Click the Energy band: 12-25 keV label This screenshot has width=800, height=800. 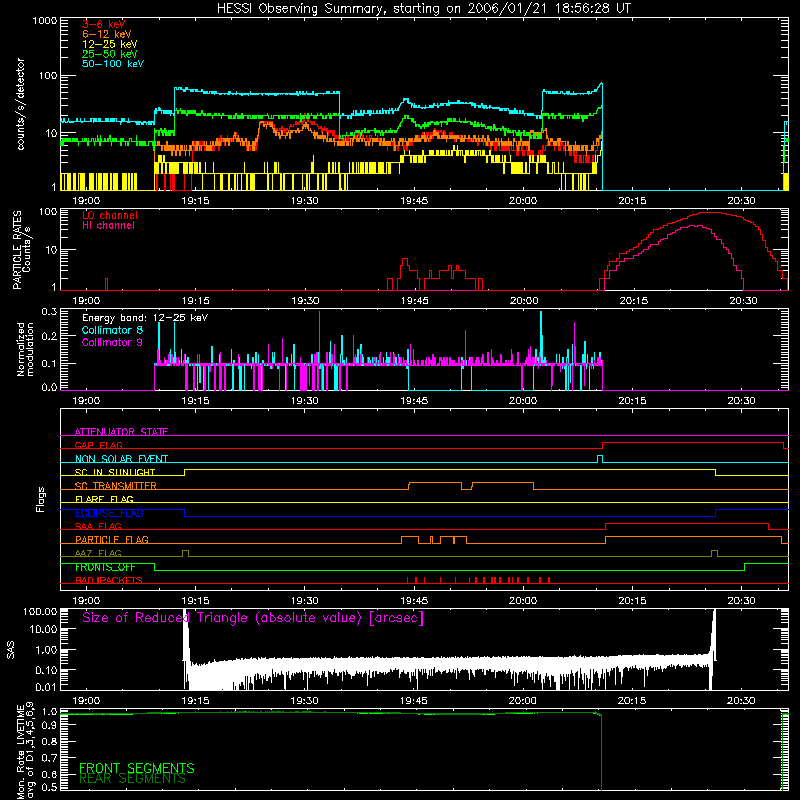pyautogui.click(x=145, y=318)
